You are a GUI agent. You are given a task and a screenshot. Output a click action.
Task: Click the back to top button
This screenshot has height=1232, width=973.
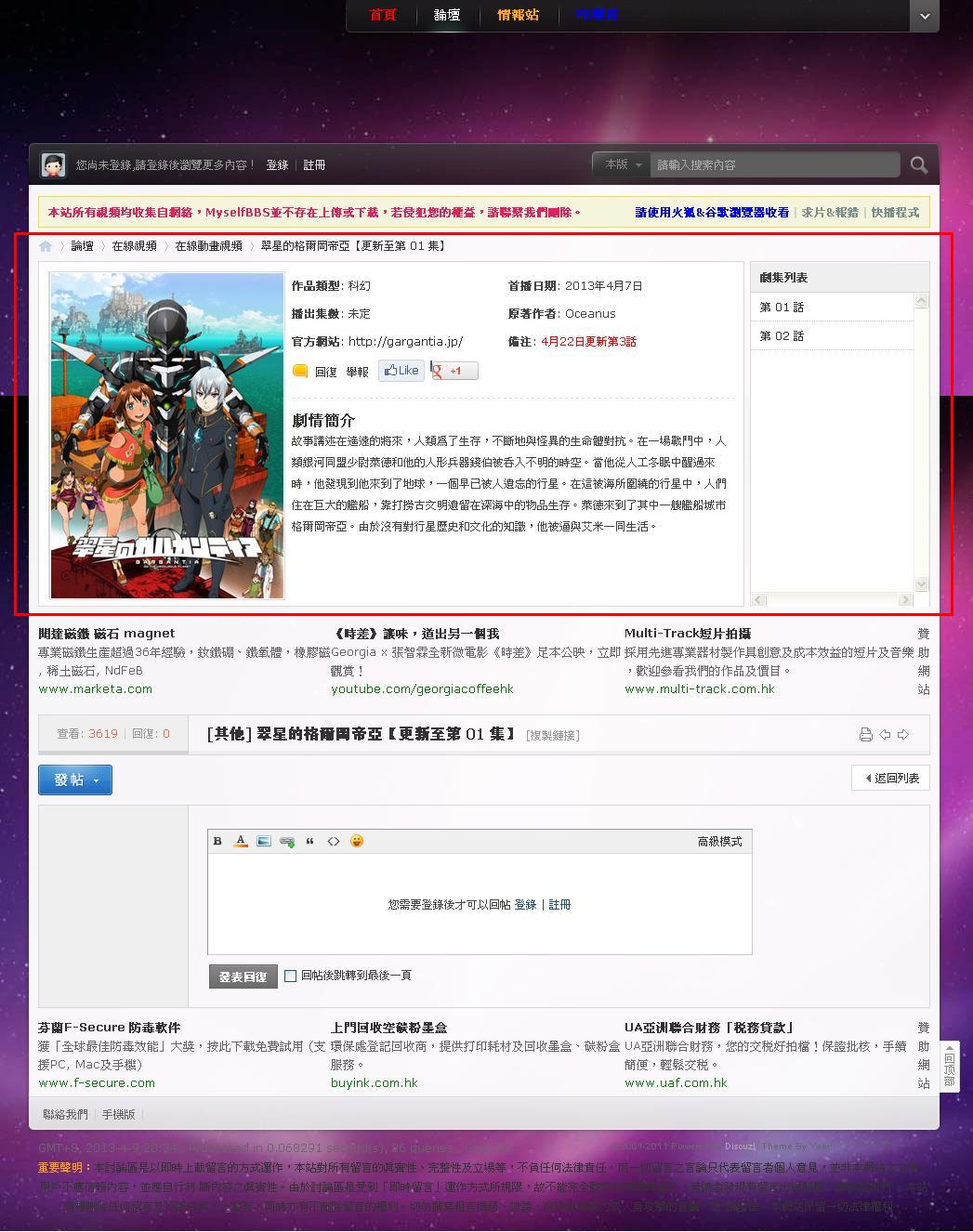click(949, 1066)
